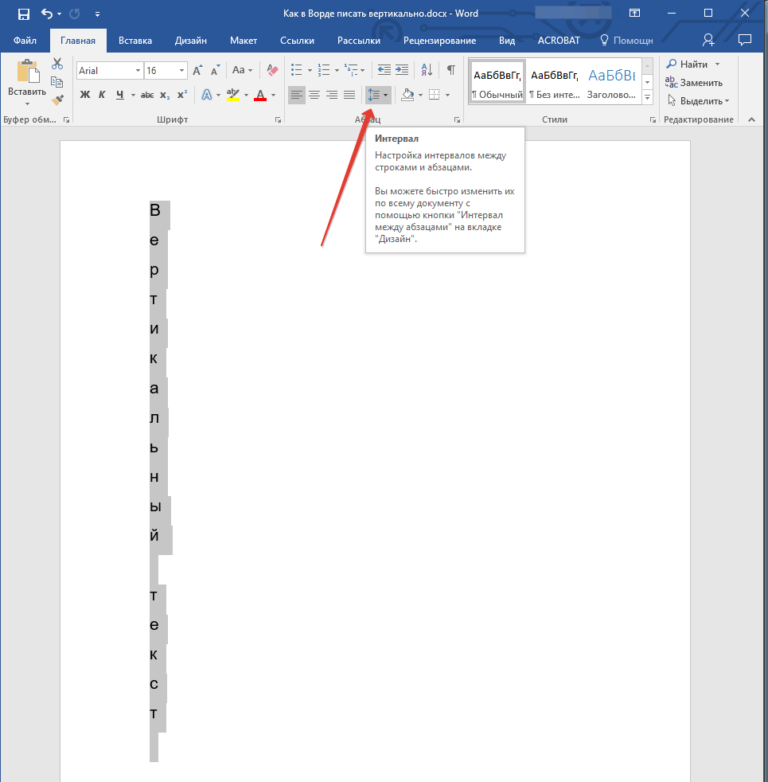Click the Cut scissors icon
The width and height of the screenshot is (768, 782).
[57, 64]
